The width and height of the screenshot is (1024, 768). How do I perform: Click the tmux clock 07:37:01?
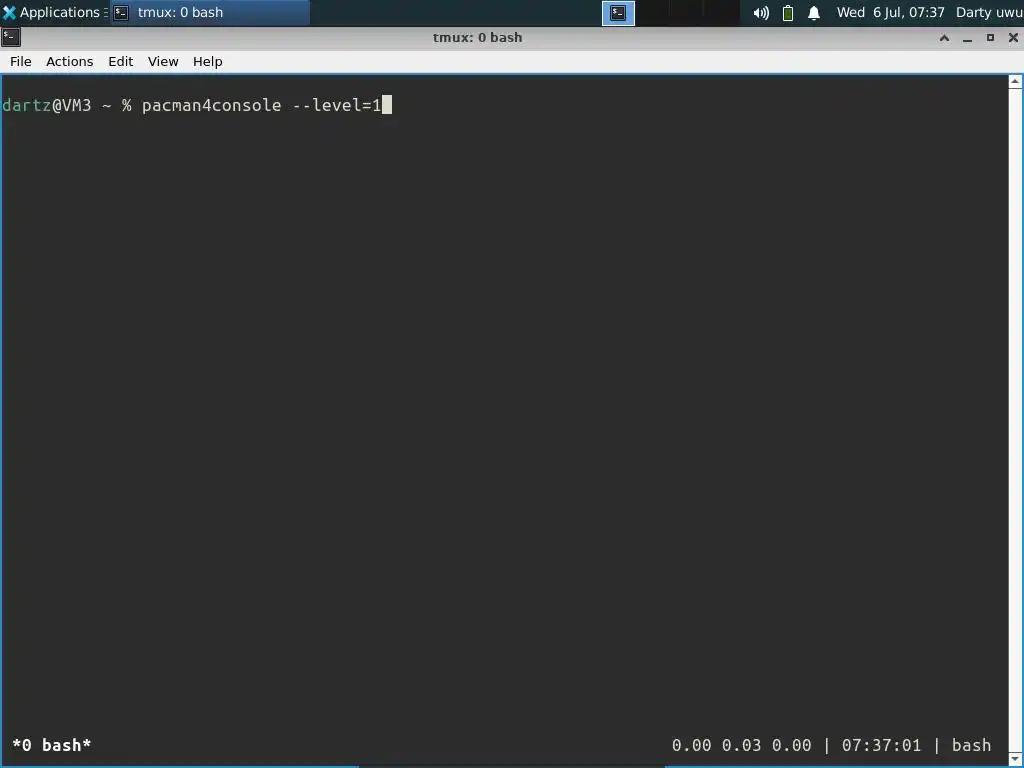881,745
